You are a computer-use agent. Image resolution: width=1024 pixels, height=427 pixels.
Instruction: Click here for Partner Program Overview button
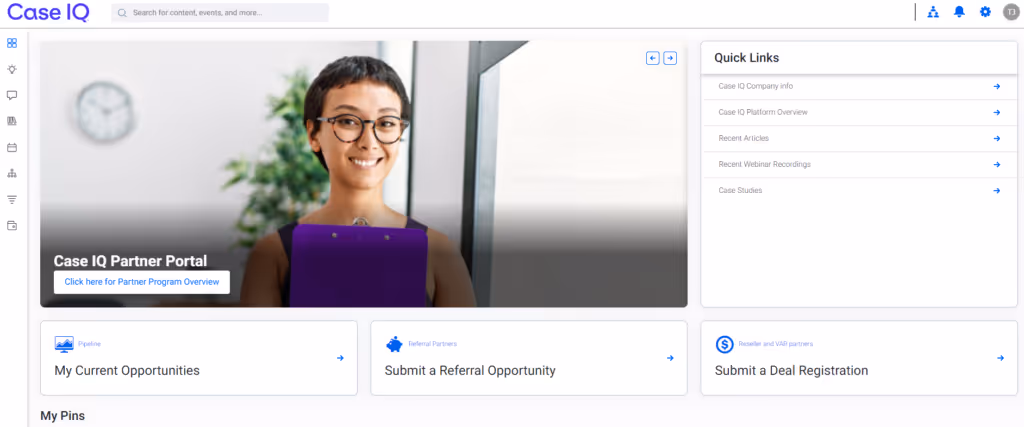click(x=142, y=282)
